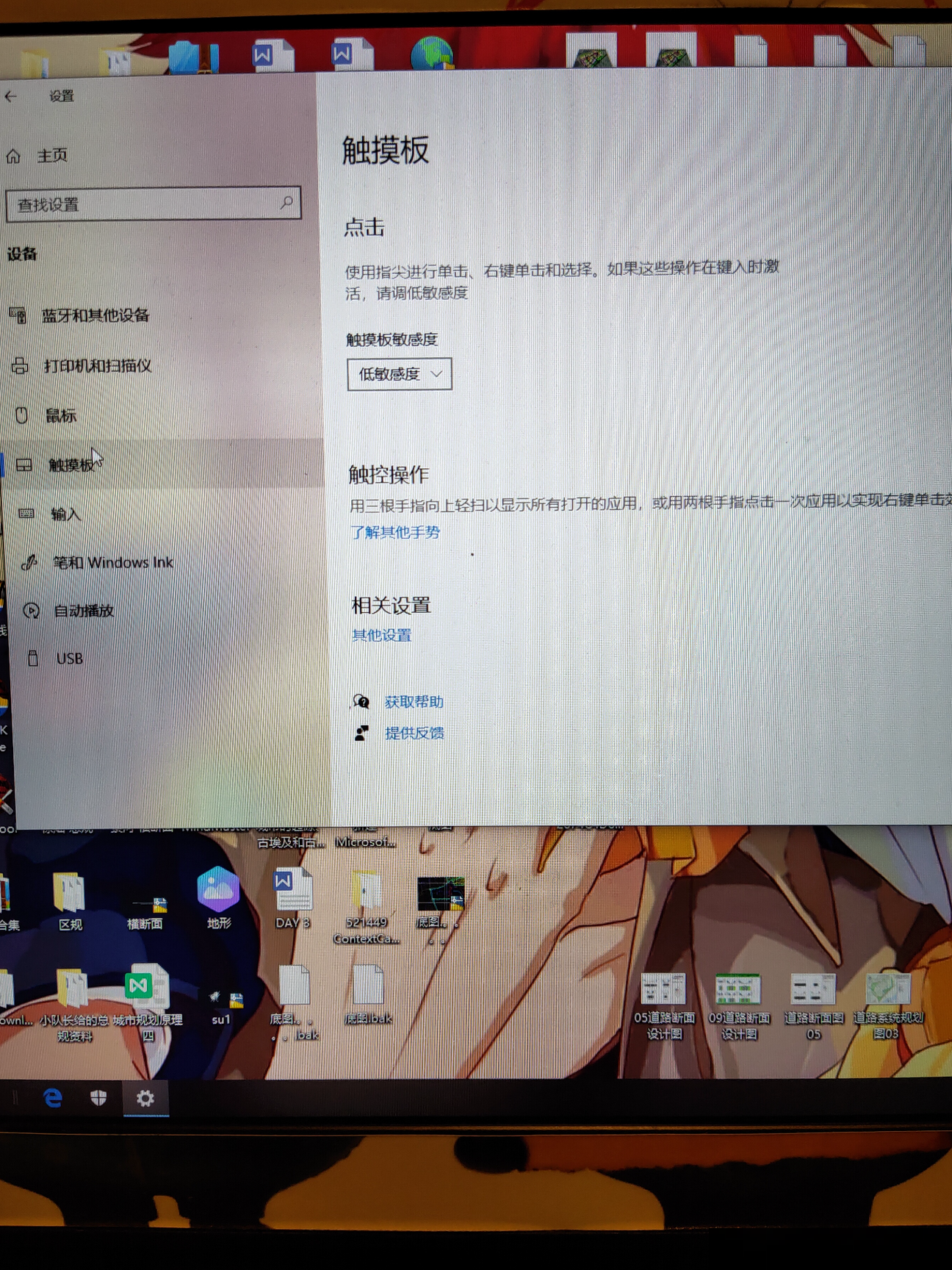952x1270 pixels.
Task: Click the Settings gear in taskbar
Action: [x=145, y=1098]
